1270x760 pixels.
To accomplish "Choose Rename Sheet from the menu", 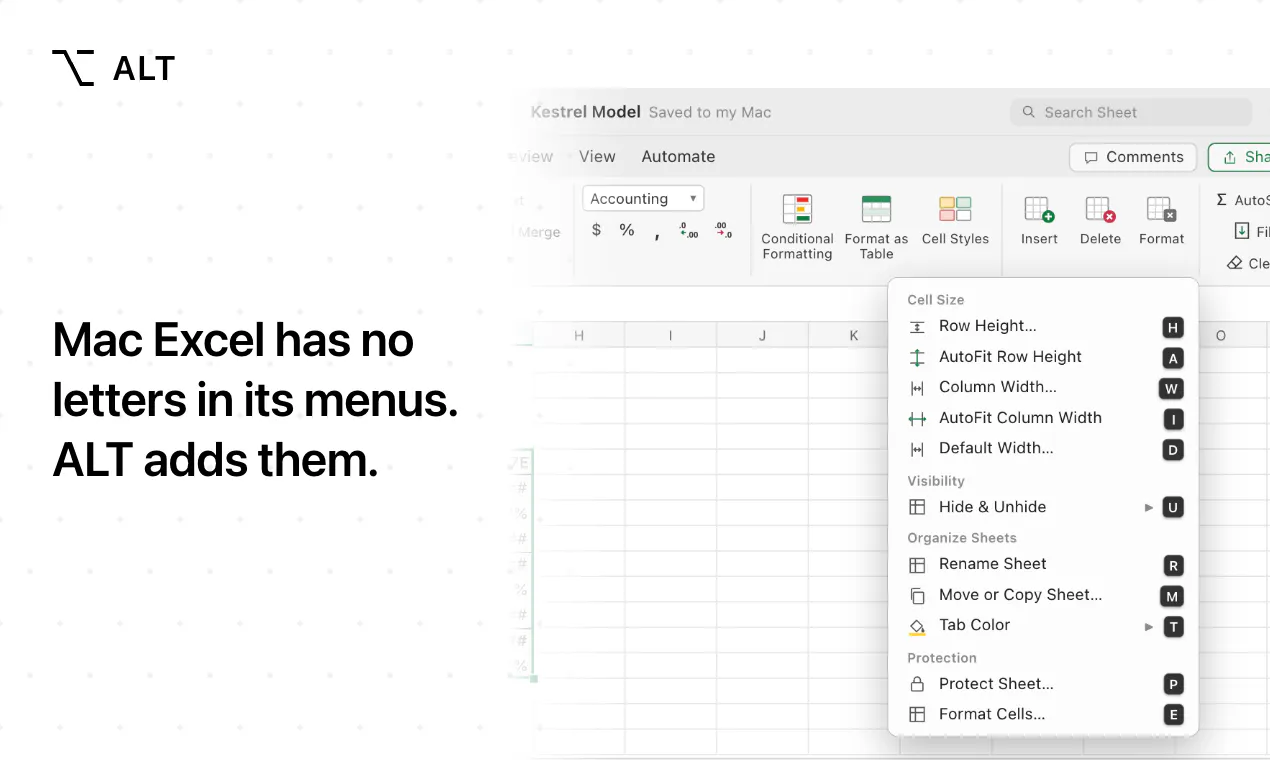I will [1043, 564].
